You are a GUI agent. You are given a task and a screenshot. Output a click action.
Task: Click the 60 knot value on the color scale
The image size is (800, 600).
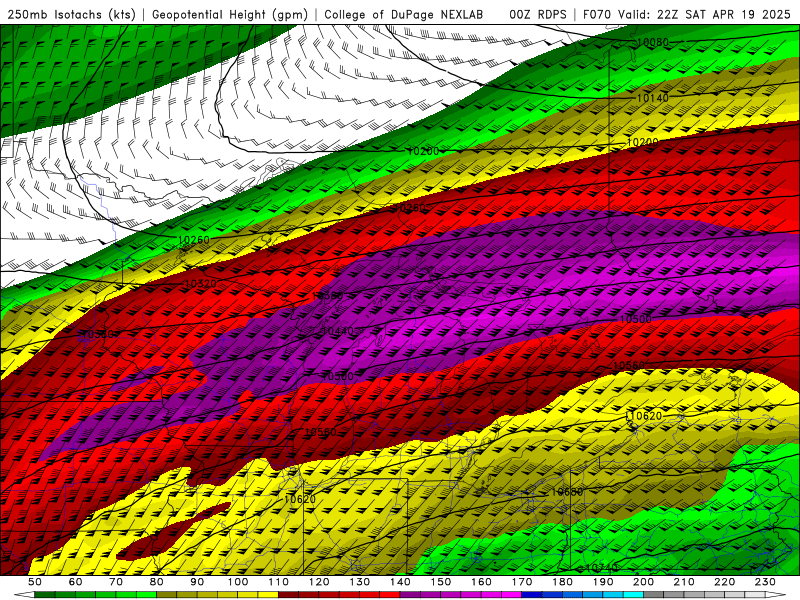click(76, 582)
